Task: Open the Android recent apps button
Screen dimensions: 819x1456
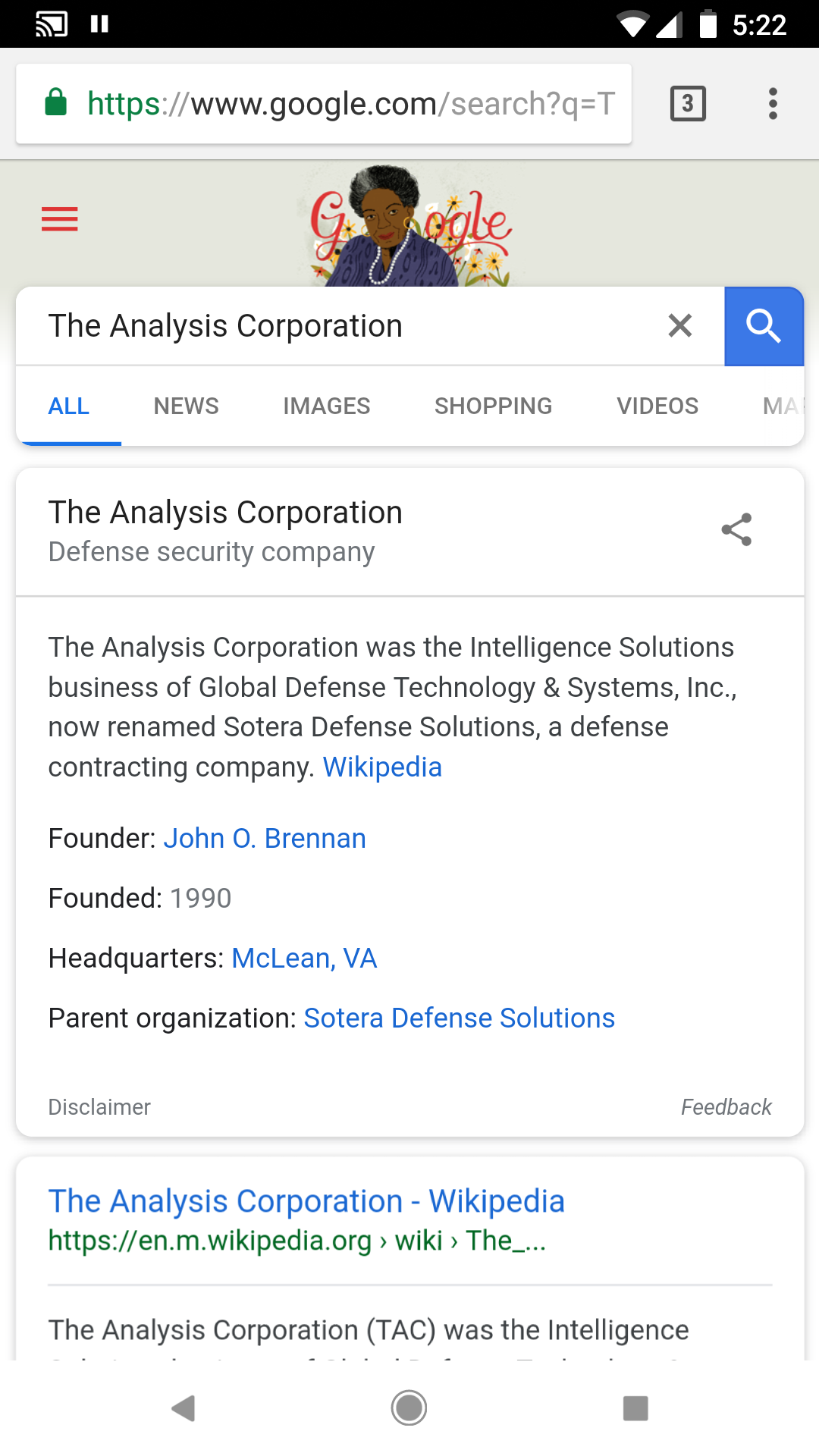Action: click(x=635, y=1408)
